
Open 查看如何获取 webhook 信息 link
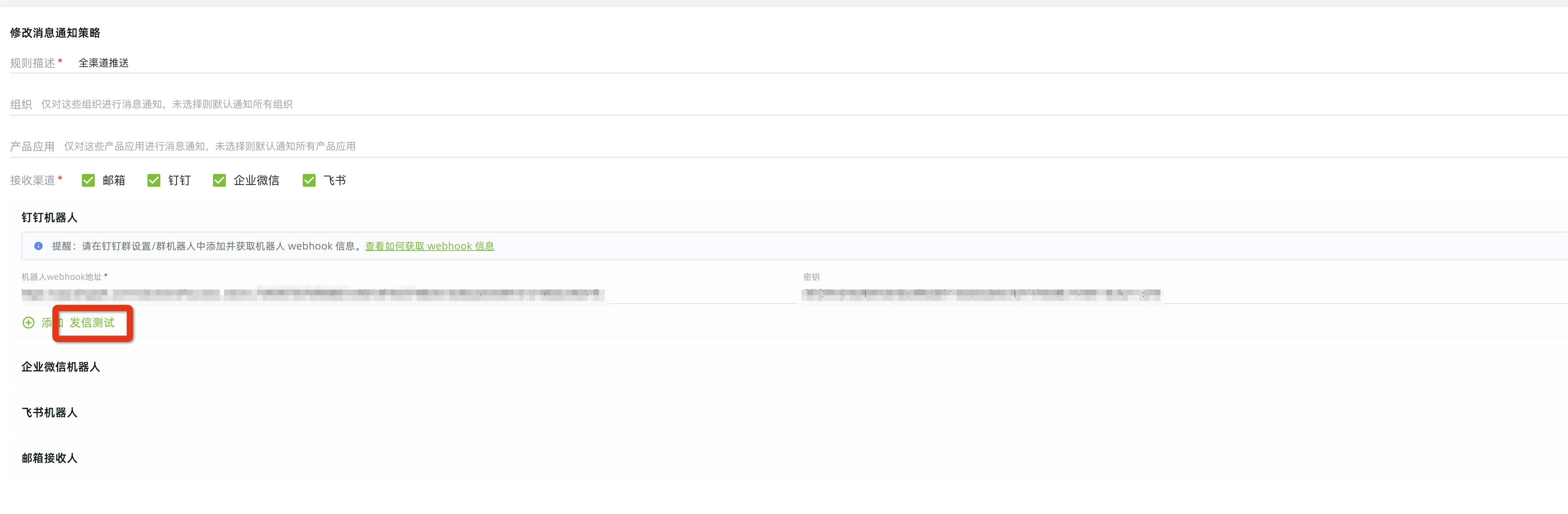pos(430,246)
